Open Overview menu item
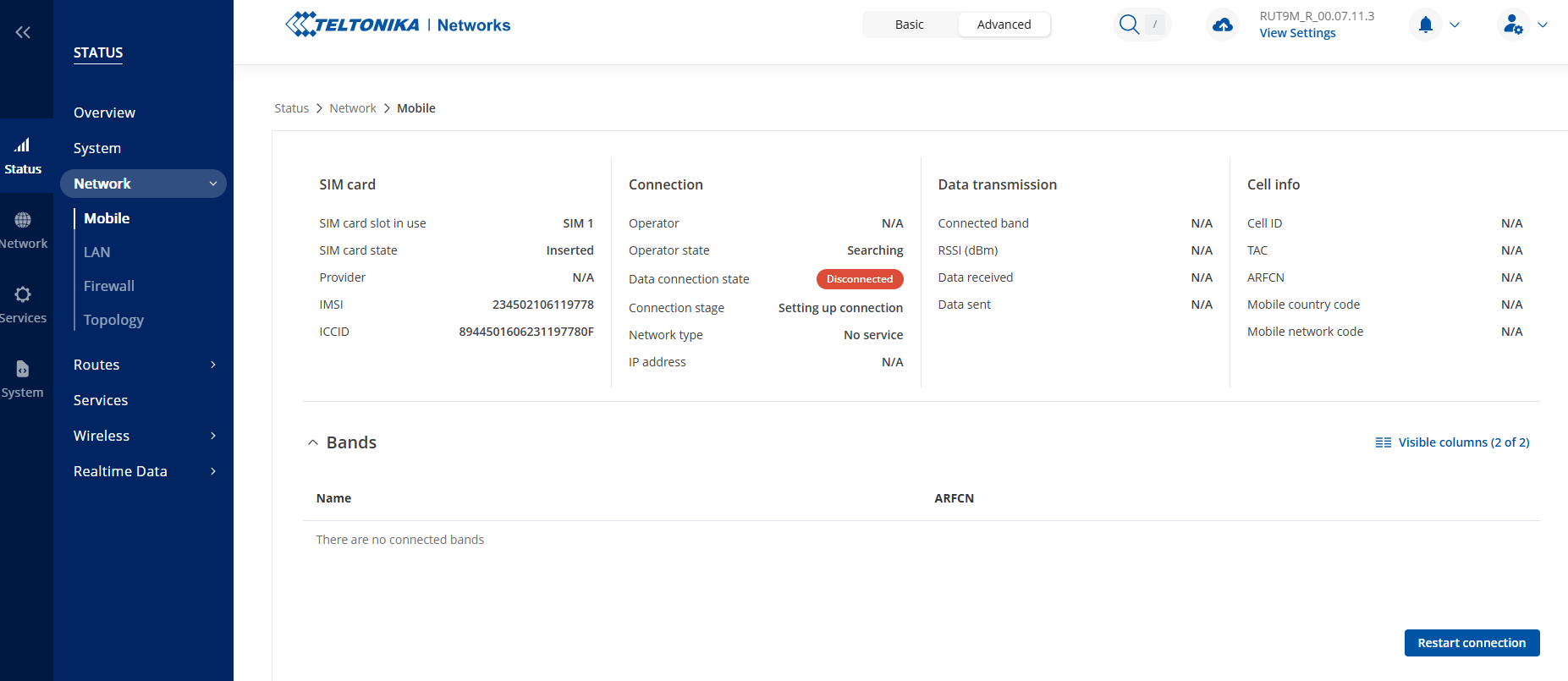 104,113
